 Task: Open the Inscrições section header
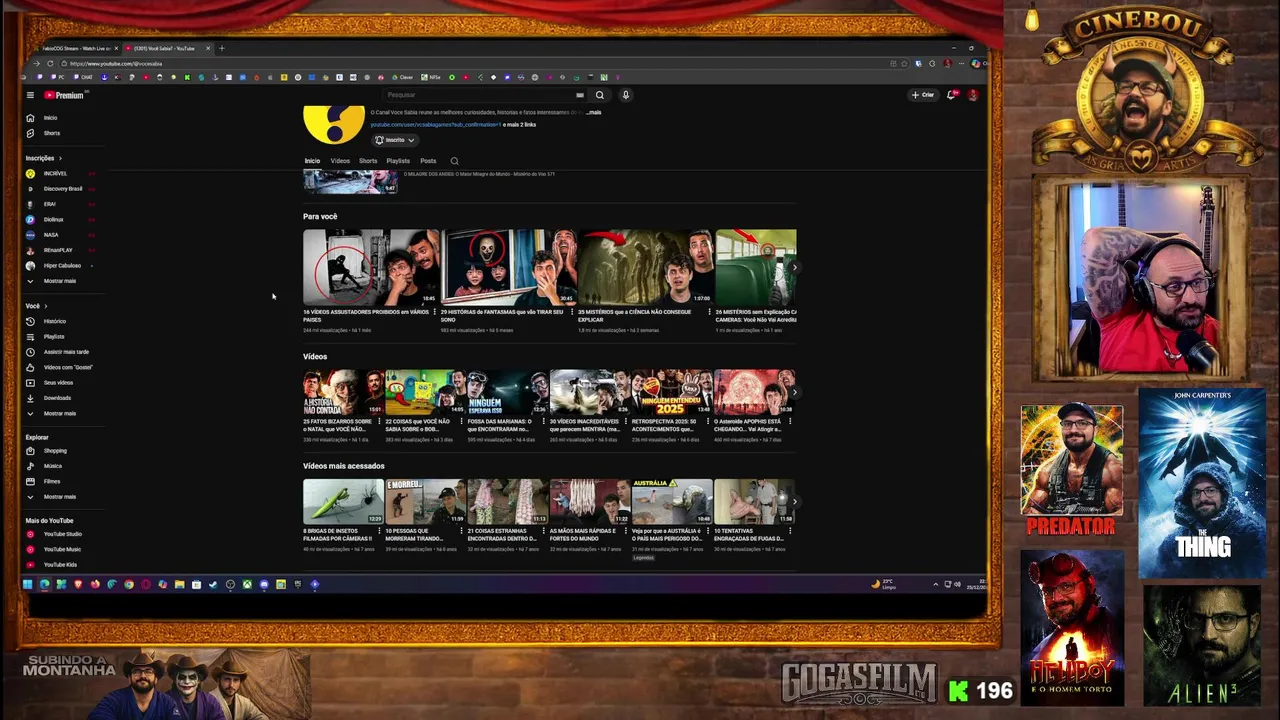(x=43, y=158)
